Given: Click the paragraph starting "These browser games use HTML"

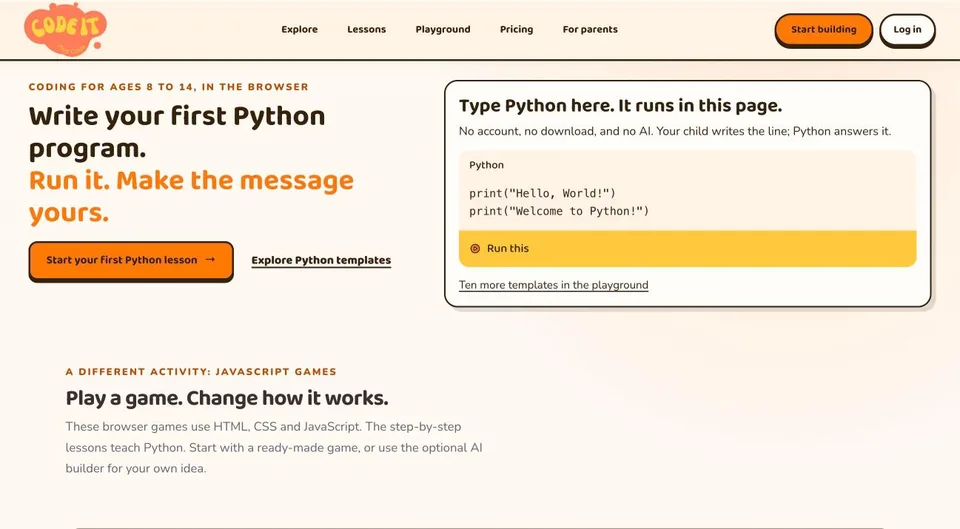Looking at the screenshot, I should pos(274,448).
